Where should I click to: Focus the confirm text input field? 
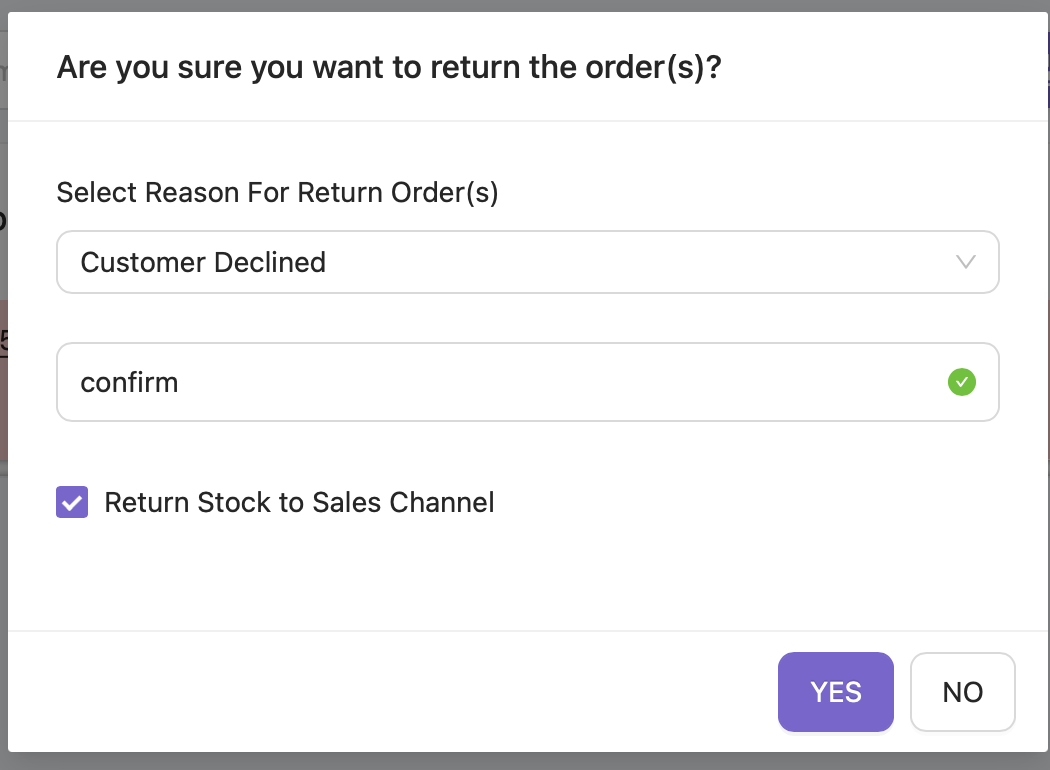528,382
